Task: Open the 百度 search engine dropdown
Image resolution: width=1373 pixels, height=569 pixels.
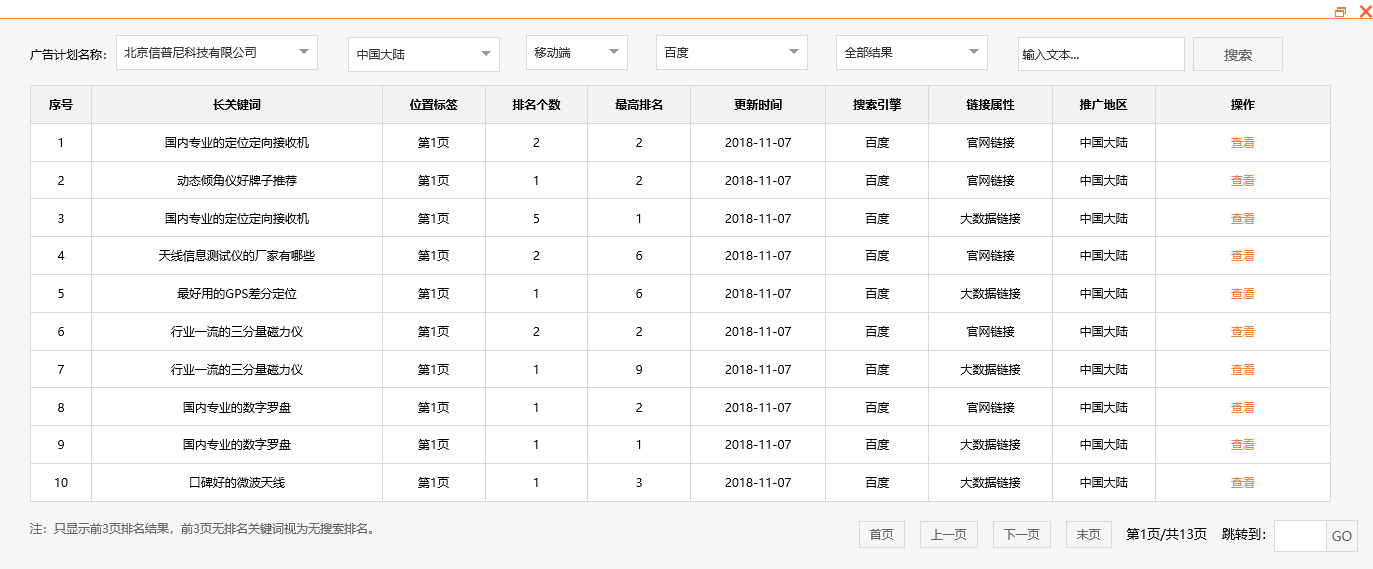Action: pyautogui.click(x=732, y=53)
